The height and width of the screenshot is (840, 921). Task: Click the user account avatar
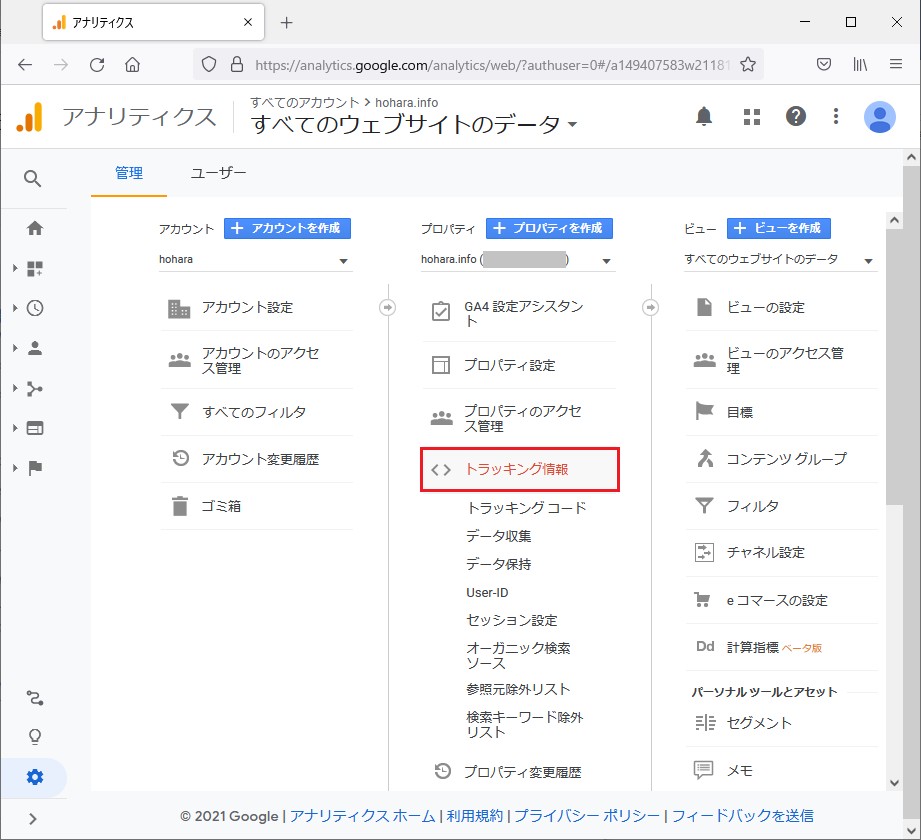click(879, 117)
